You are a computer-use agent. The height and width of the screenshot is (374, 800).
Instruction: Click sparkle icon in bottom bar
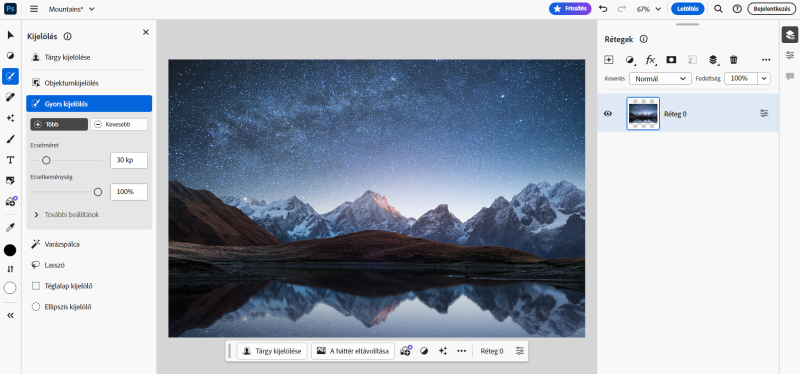tap(442, 351)
